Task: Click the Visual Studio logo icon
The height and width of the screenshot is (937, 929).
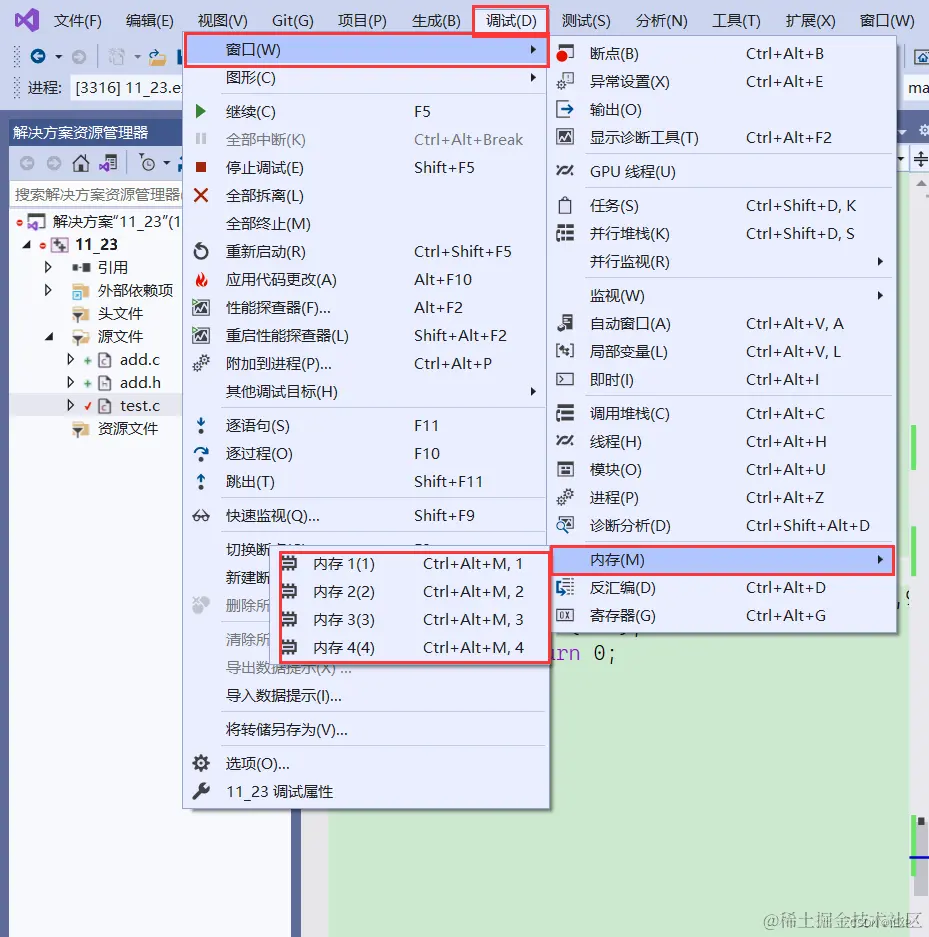Action: tap(27, 20)
